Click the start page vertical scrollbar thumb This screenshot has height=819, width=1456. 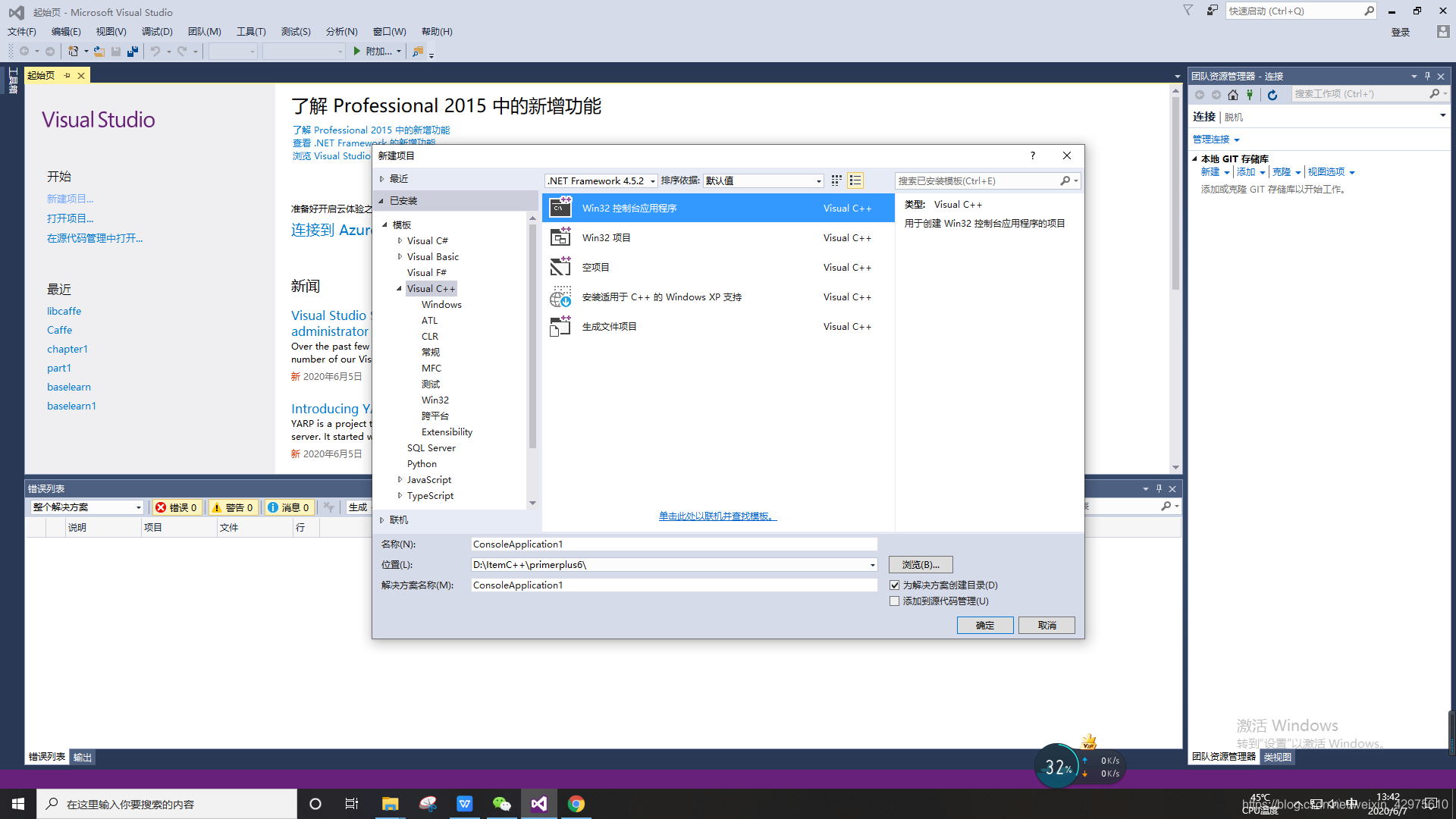[x=1175, y=193]
